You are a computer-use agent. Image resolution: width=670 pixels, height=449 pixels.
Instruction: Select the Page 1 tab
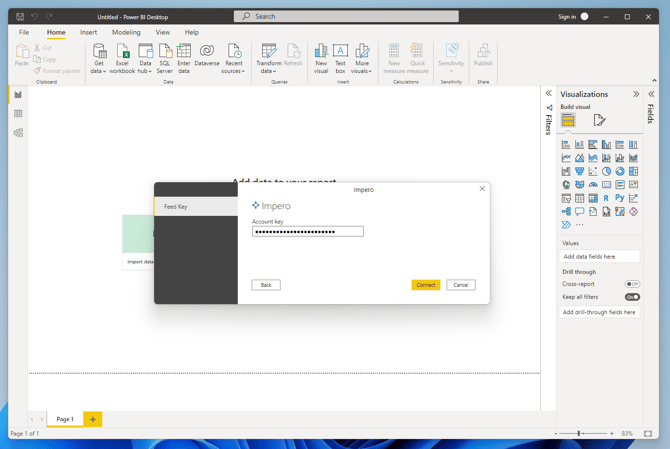coord(65,419)
